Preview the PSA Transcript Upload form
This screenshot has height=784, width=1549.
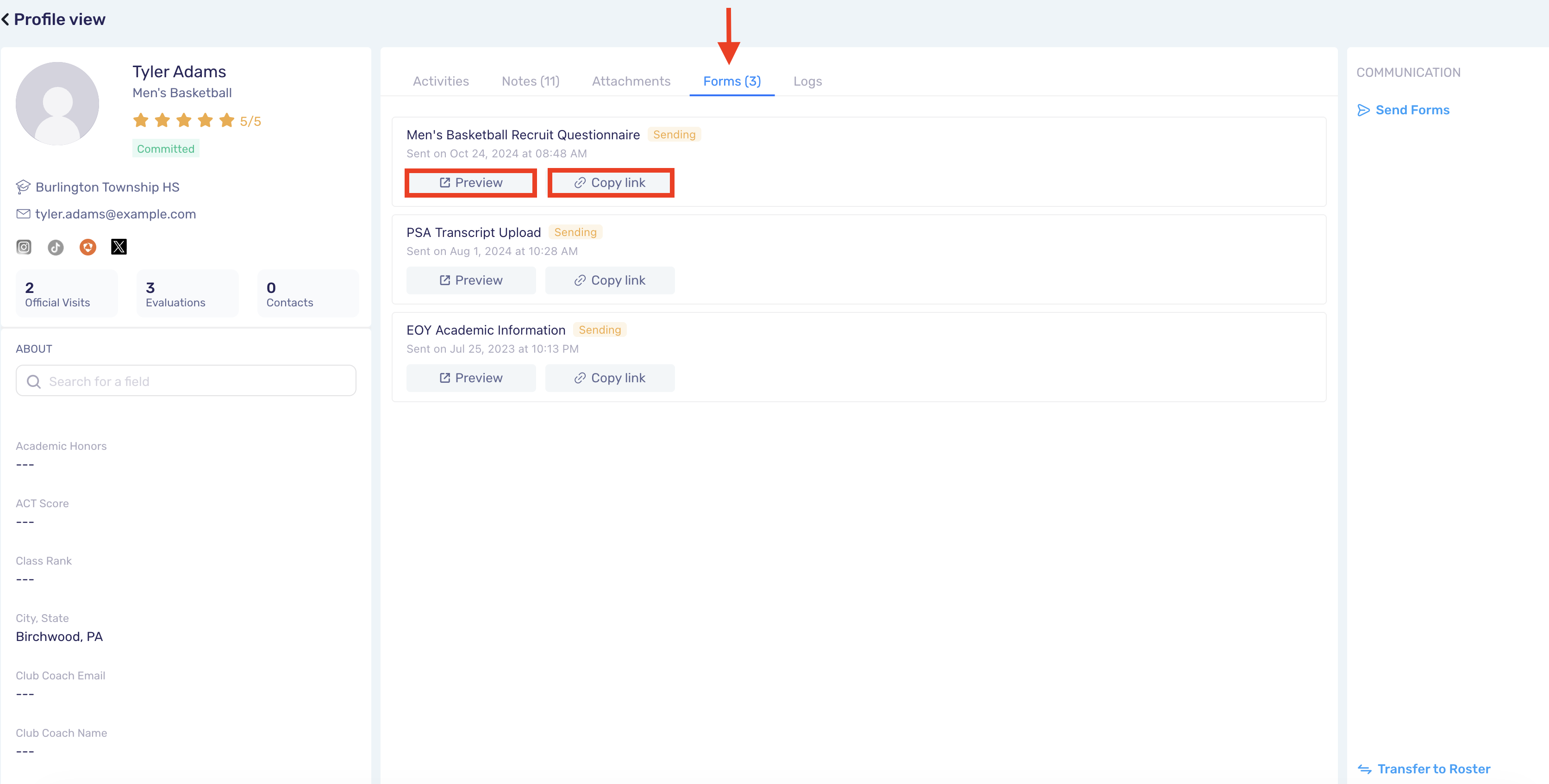point(471,280)
